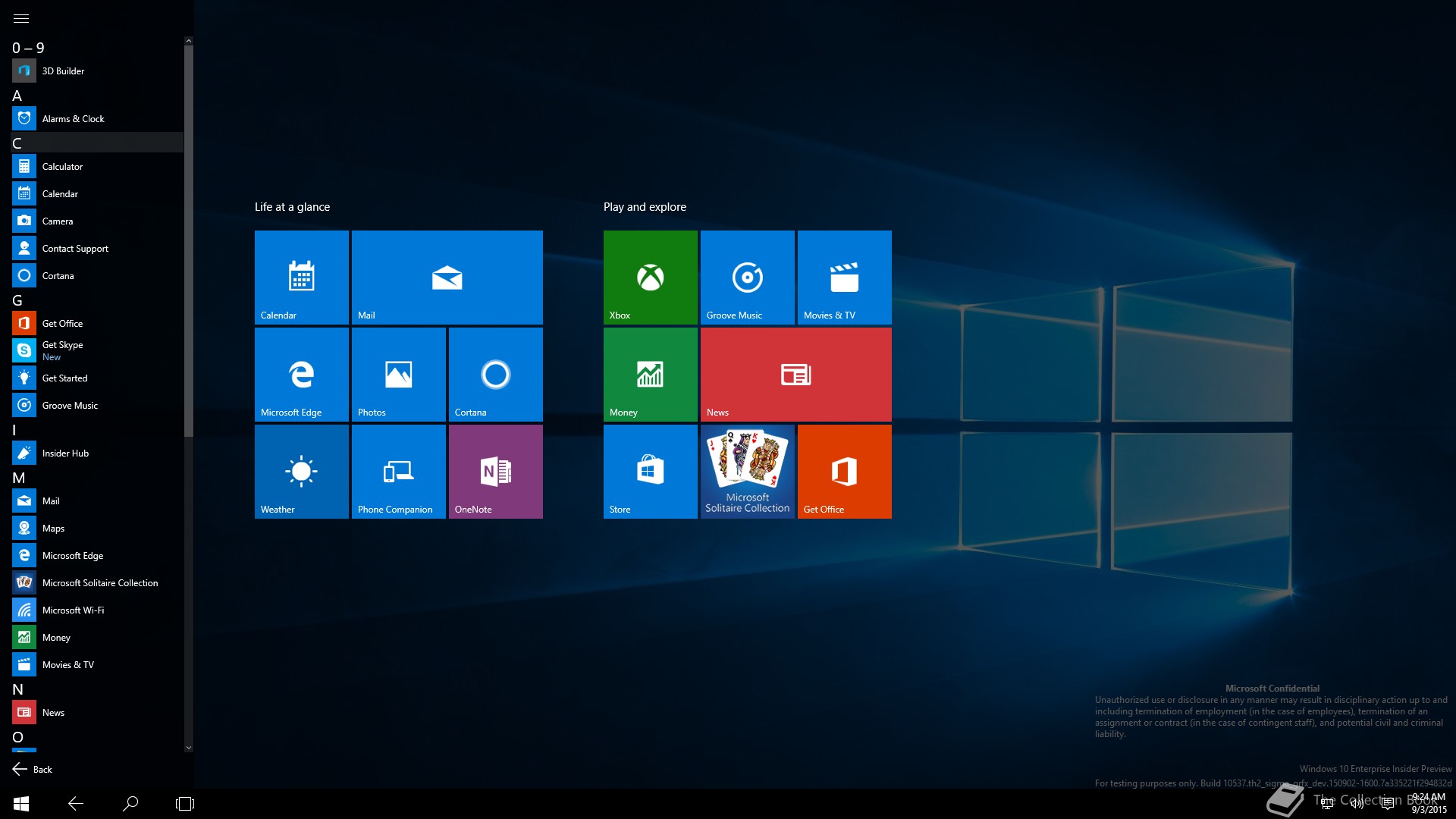Viewport: 1456px width, 819px height.
Task: Open the hamburger menu at top left
Action: 21,18
